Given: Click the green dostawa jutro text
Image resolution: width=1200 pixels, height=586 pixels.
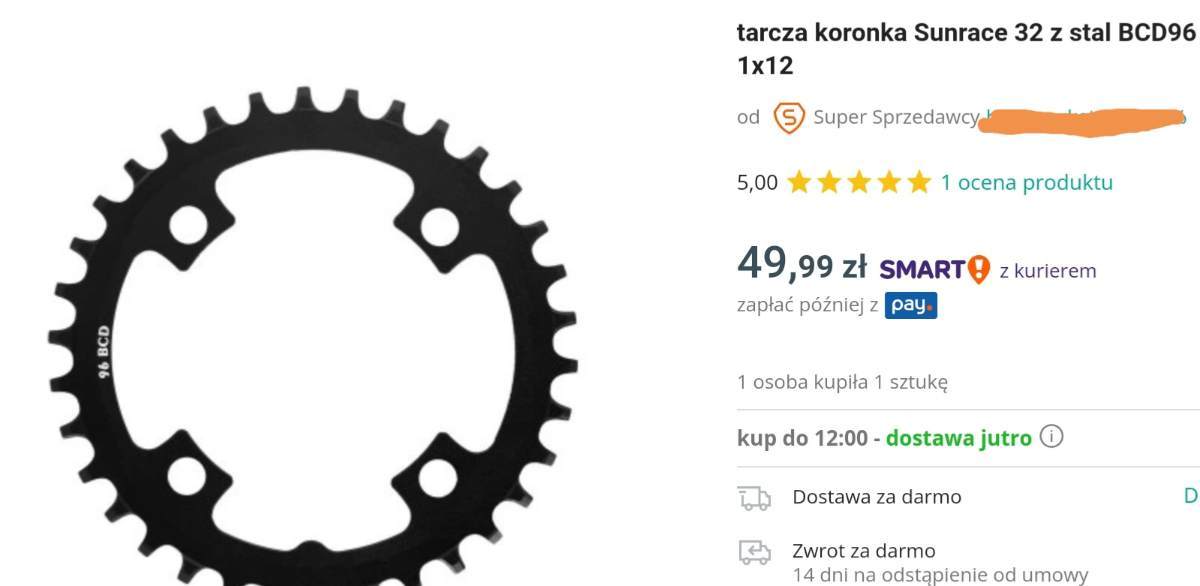Looking at the screenshot, I should pos(958,438).
